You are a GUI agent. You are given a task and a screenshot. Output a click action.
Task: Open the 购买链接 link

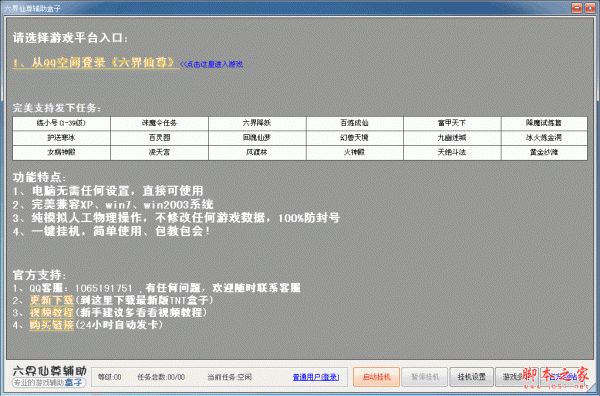coord(52,325)
